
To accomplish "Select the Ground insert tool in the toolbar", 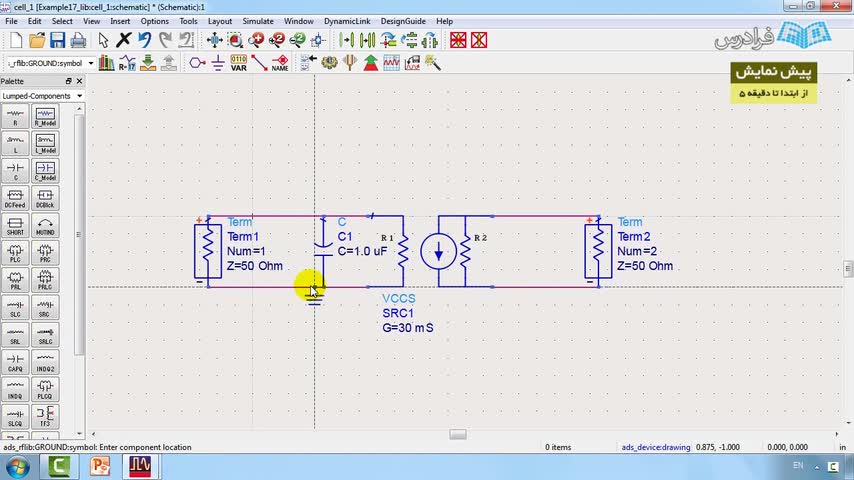I will coord(218,63).
